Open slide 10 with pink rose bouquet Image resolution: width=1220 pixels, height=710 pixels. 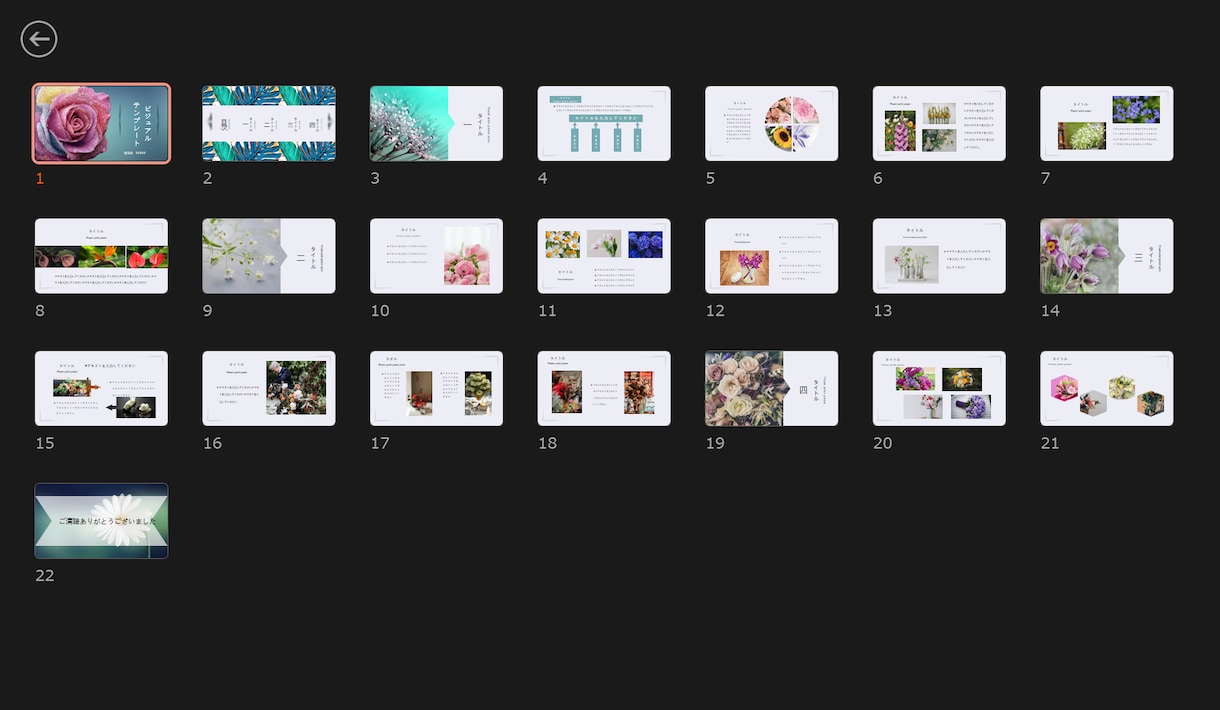click(x=436, y=256)
